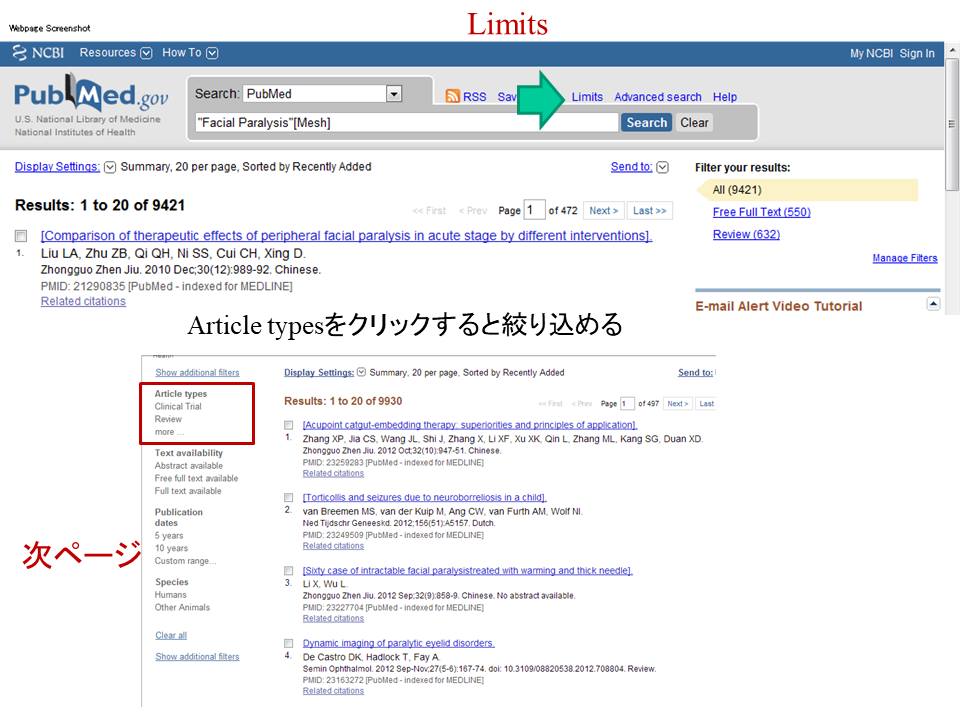Open the top Send to link
This screenshot has height=720, width=960.
[631, 167]
